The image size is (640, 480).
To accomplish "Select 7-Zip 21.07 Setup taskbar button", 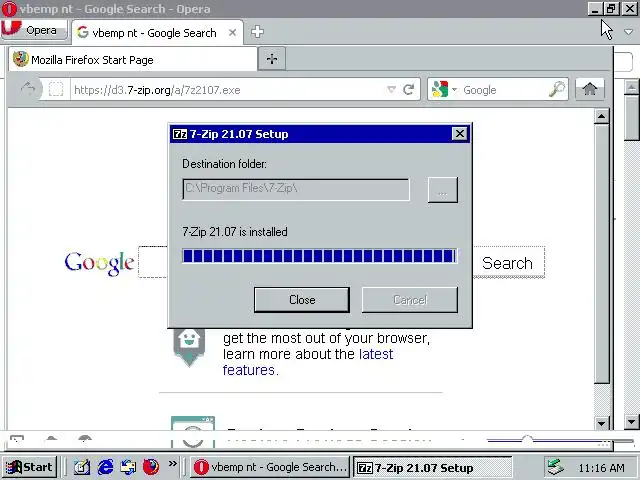I will (x=433, y=467).
